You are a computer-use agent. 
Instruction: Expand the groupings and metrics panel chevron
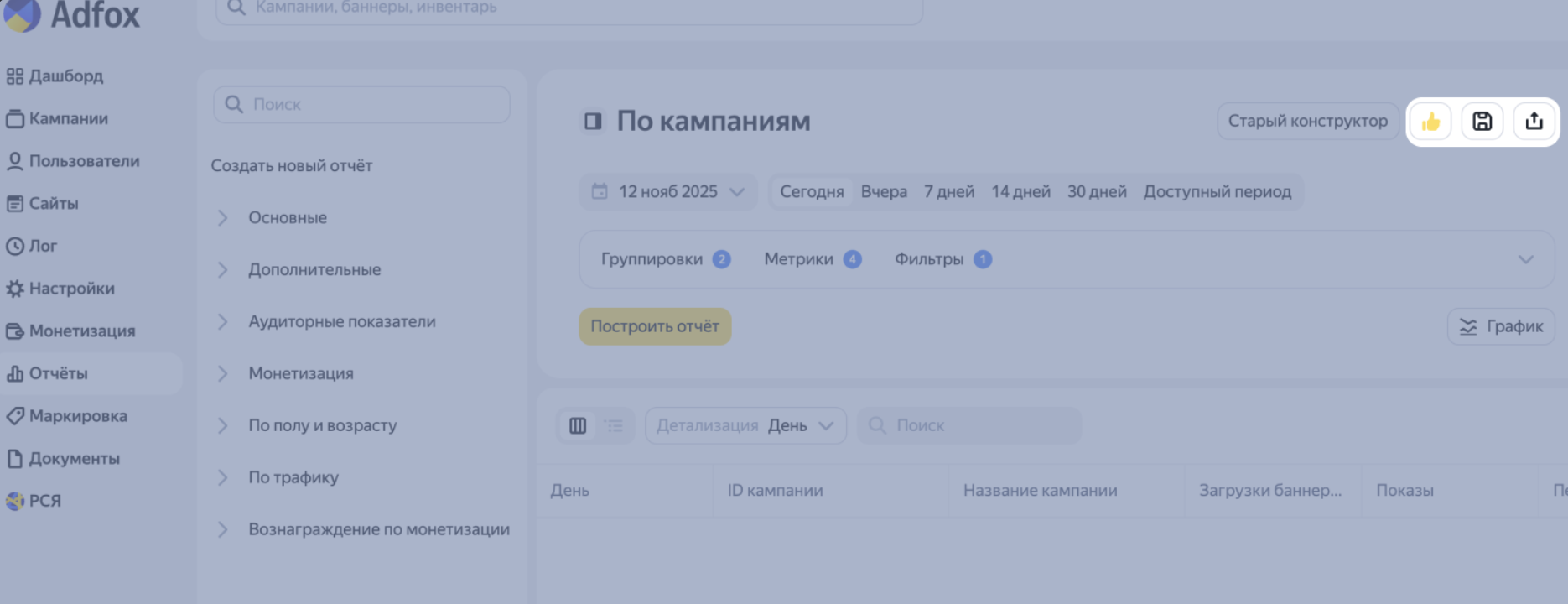pyautogui.click(x=1525, y=260)
